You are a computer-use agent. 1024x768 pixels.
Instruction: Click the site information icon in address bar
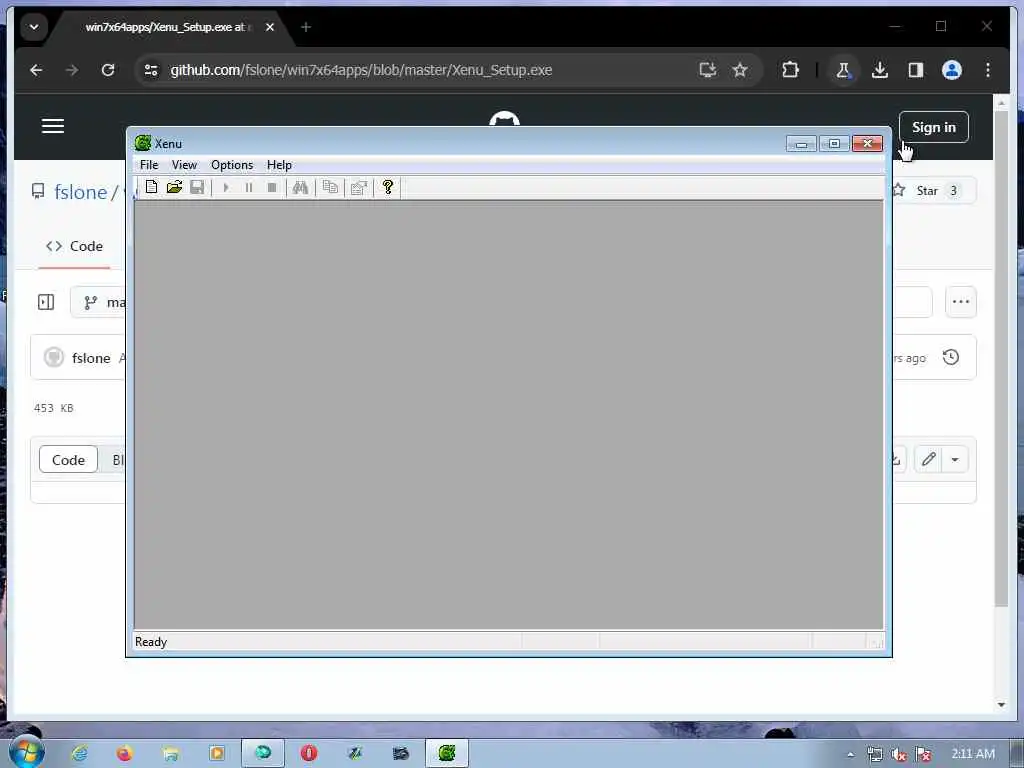point(151,70)
